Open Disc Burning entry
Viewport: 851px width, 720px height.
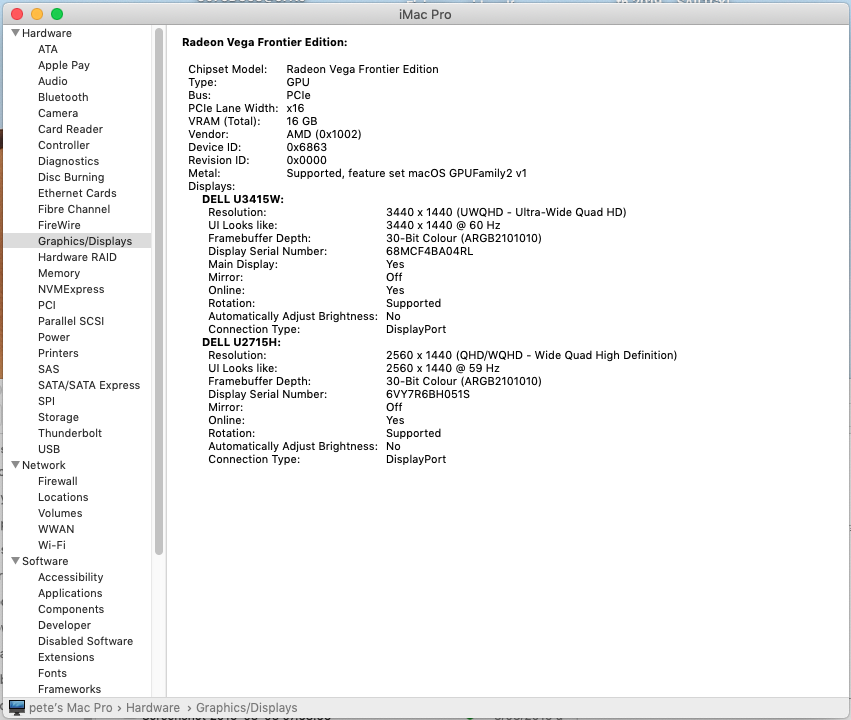click(71, 177)
